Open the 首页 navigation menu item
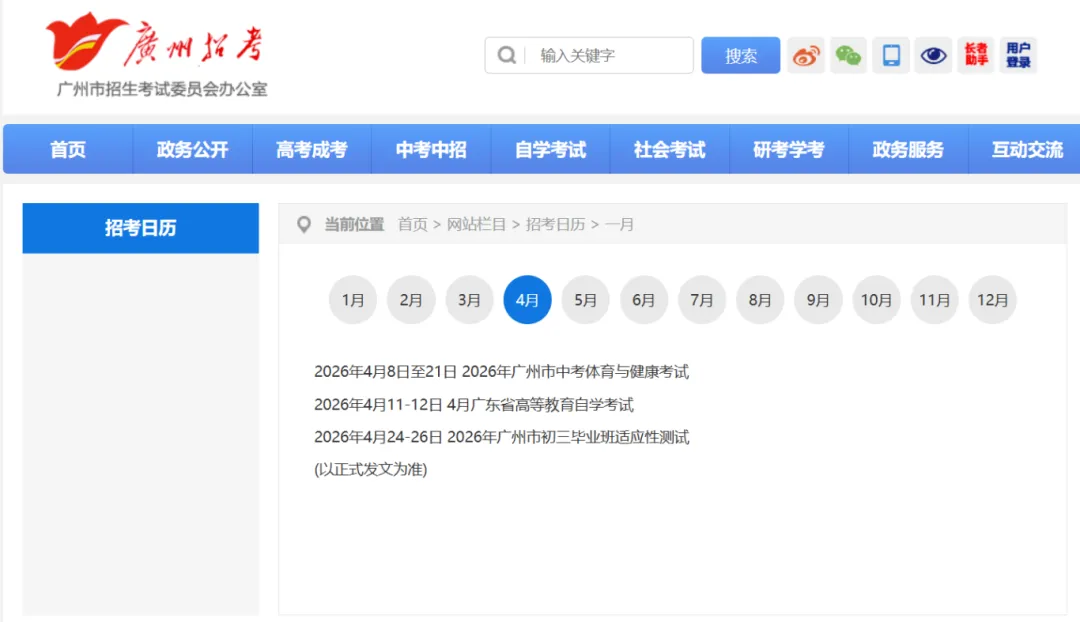Viewport: 1080px width, 622px height. [66, 149]
